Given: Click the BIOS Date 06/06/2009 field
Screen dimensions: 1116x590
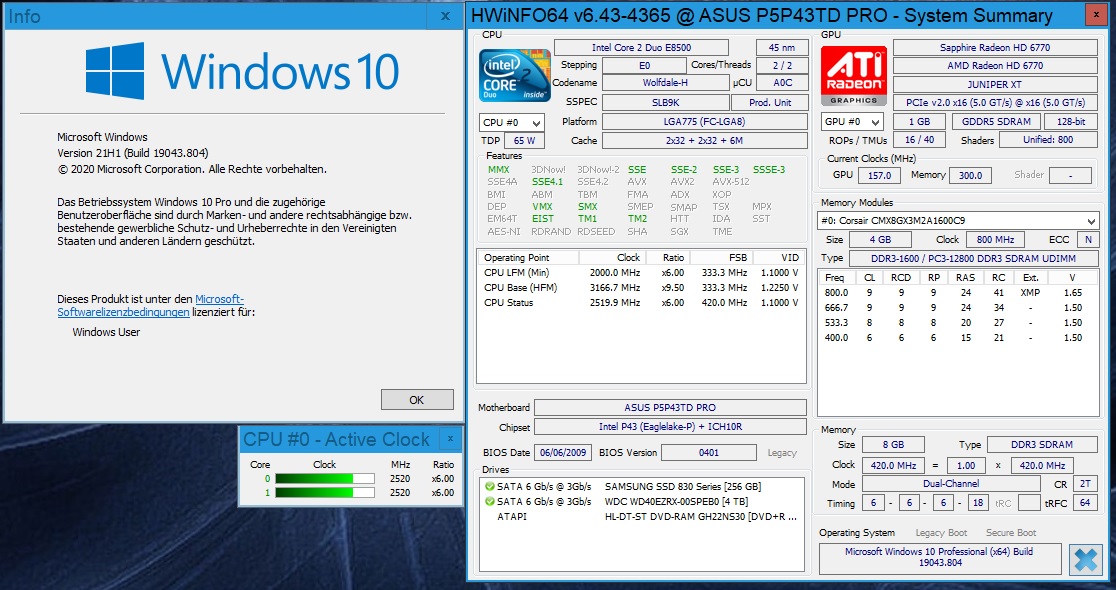Looking at the screenshot, I should [x=564, y=453].
